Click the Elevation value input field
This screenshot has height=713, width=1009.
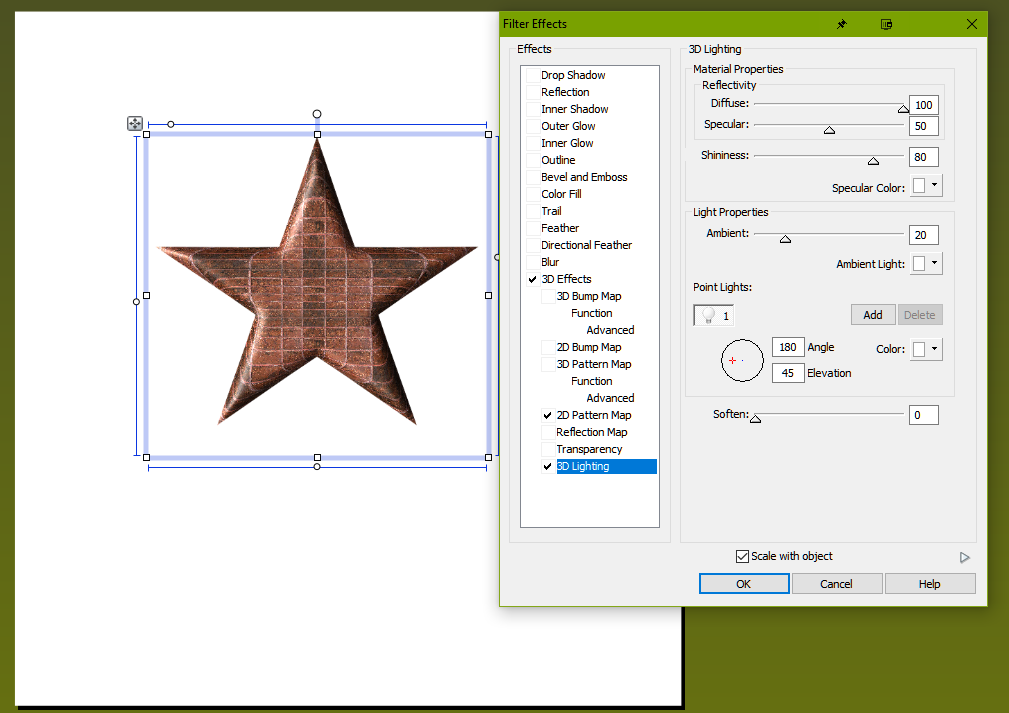pos(788,373)
